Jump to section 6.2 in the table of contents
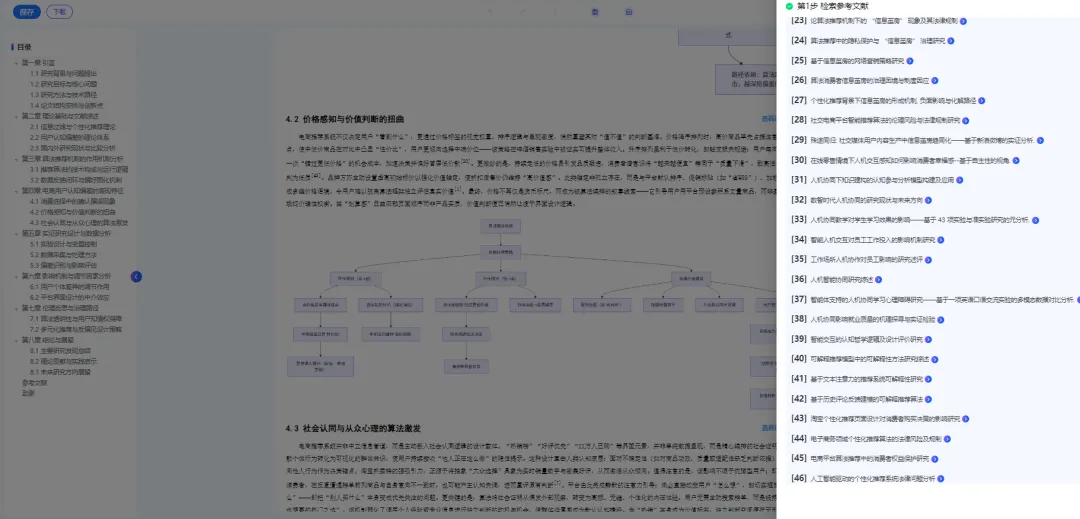Image resolution: width=1080 pixels, height=519 pixels. tap(70, 297)
